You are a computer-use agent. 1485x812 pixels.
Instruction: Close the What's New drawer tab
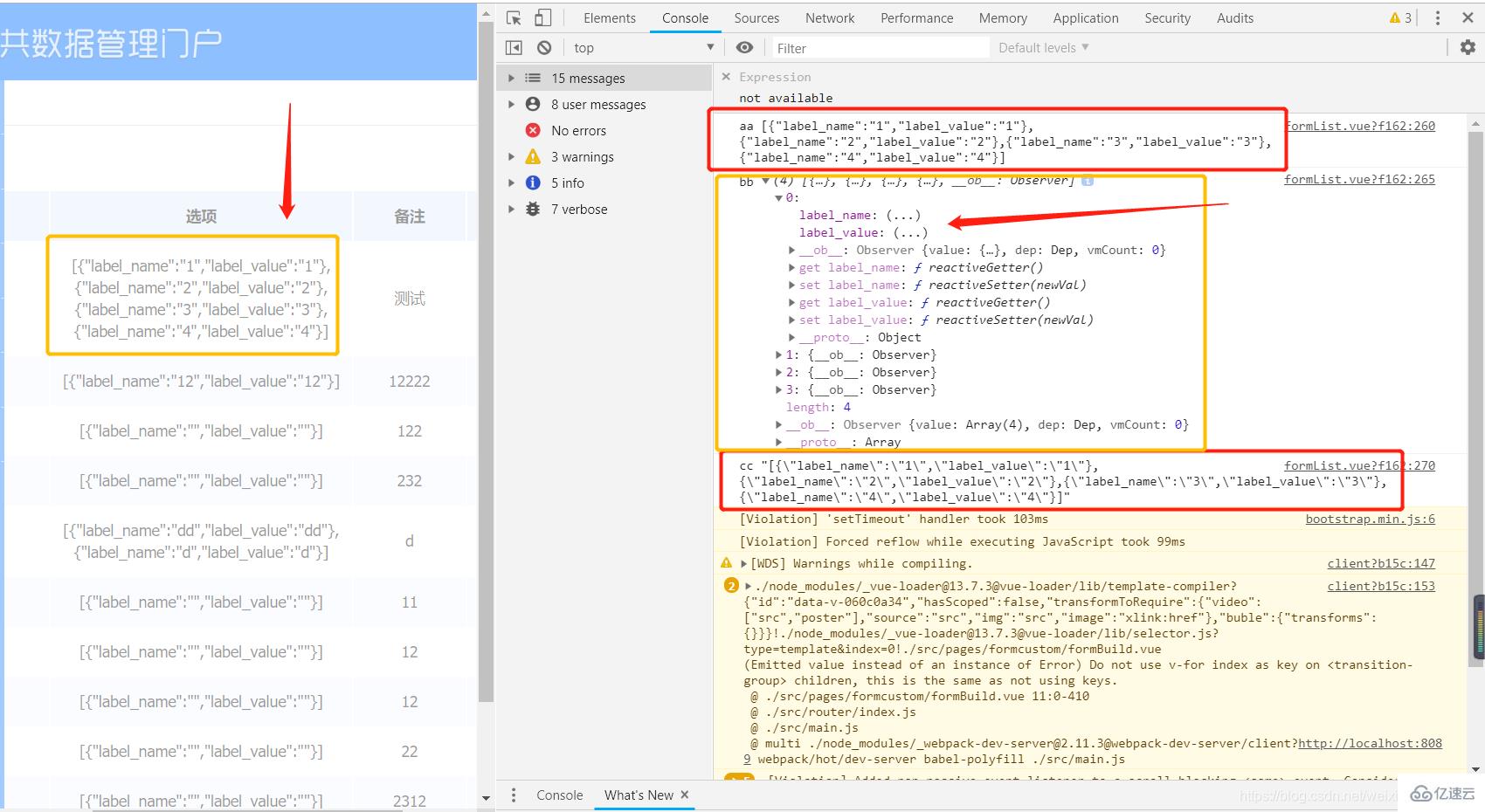click(x=685, y=795)
